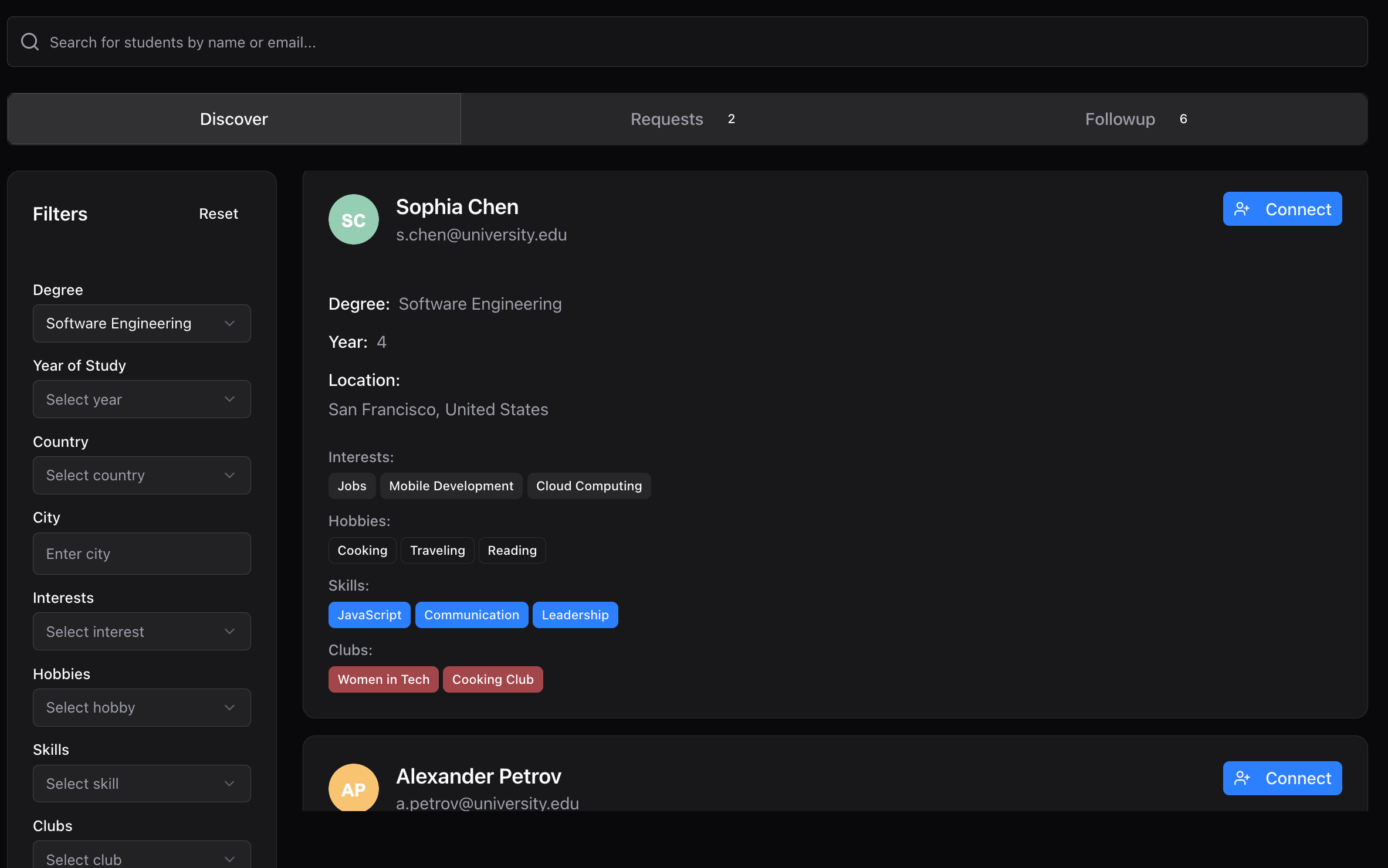Open the Select skill dropdown
Image resolution: width=1388 pixels, height=868 pixels.
click(x=141, y=784)
